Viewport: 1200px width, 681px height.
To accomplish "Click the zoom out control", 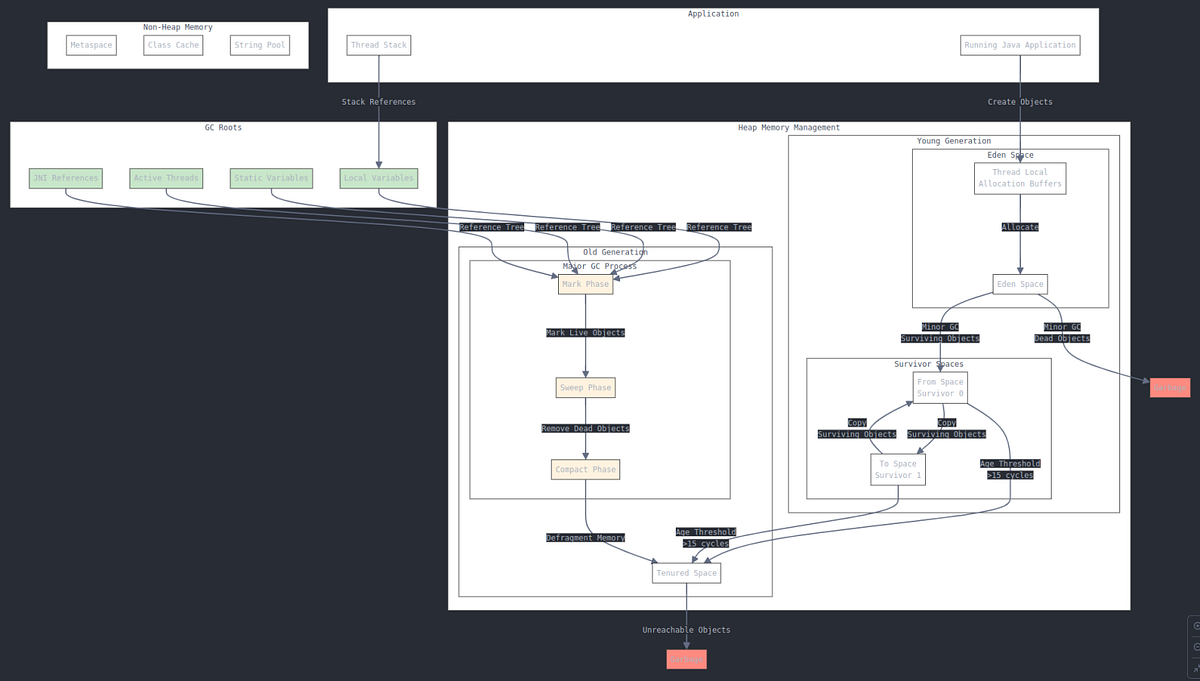I will [x=1196, y=645].
